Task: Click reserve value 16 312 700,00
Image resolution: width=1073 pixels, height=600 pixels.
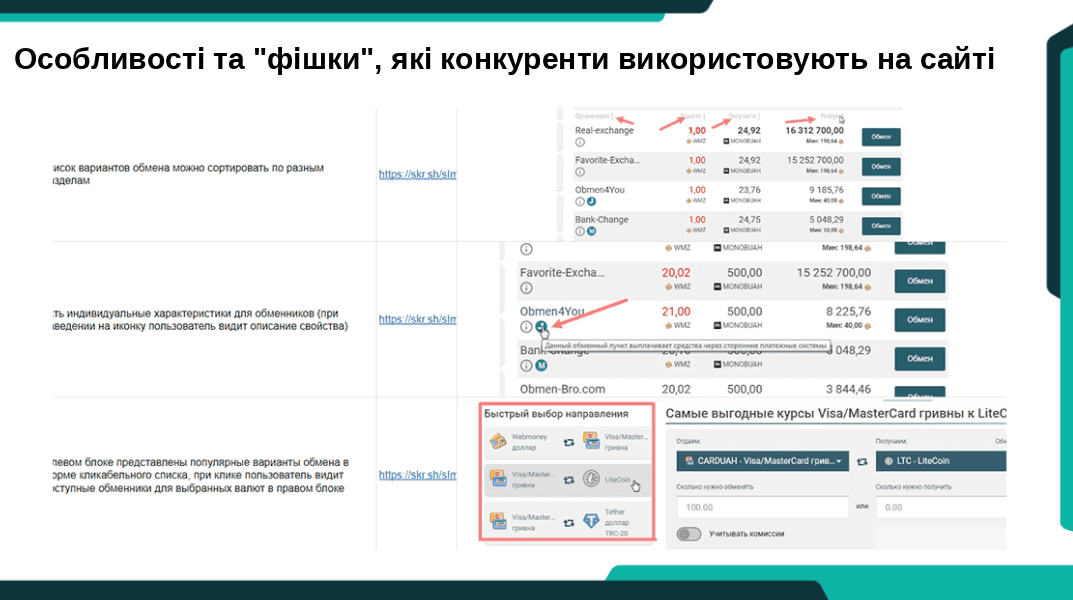Action: (x=814, y=131)
